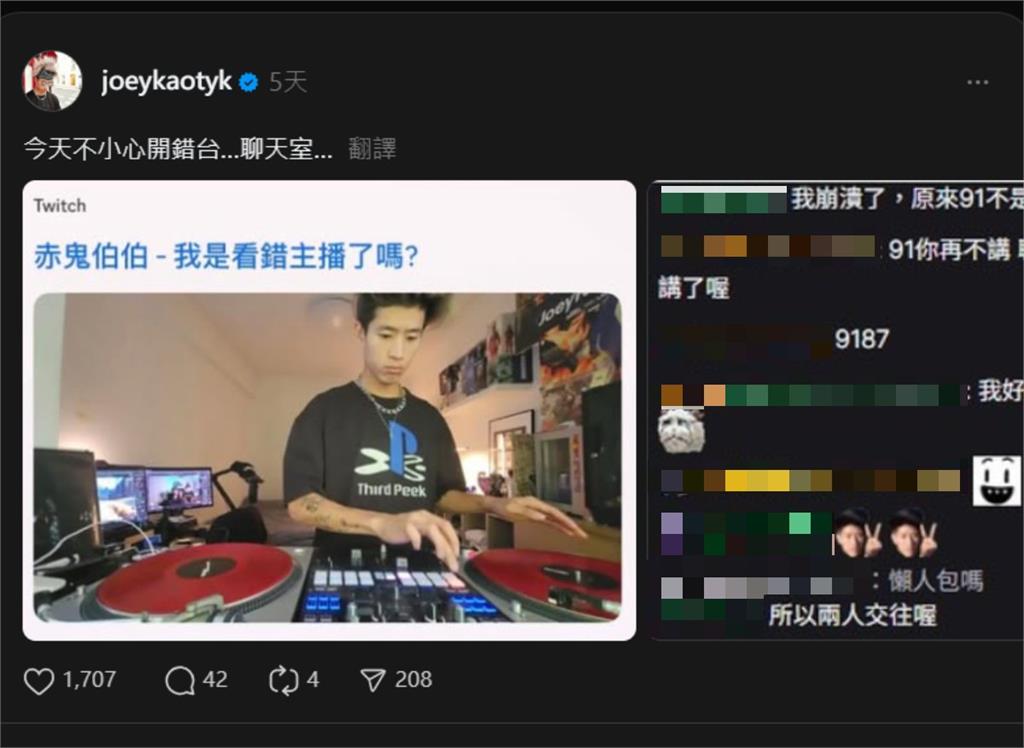Click the 翻譯 translate button

tap(372, 149)
